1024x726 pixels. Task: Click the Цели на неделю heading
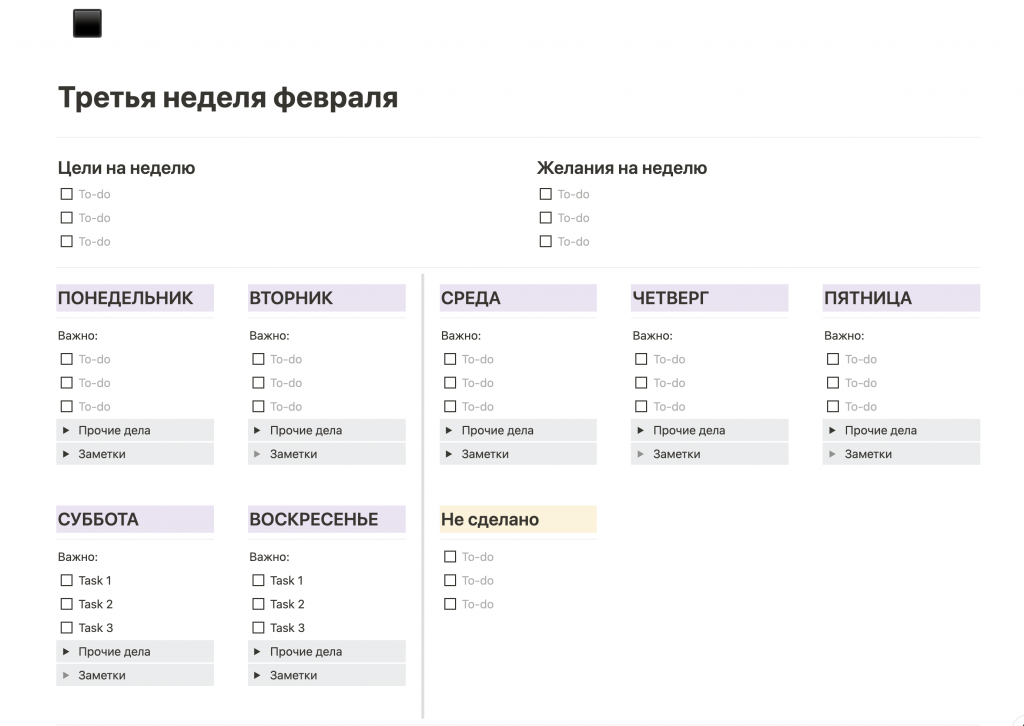pyautogui.click(x=126, y=168)
